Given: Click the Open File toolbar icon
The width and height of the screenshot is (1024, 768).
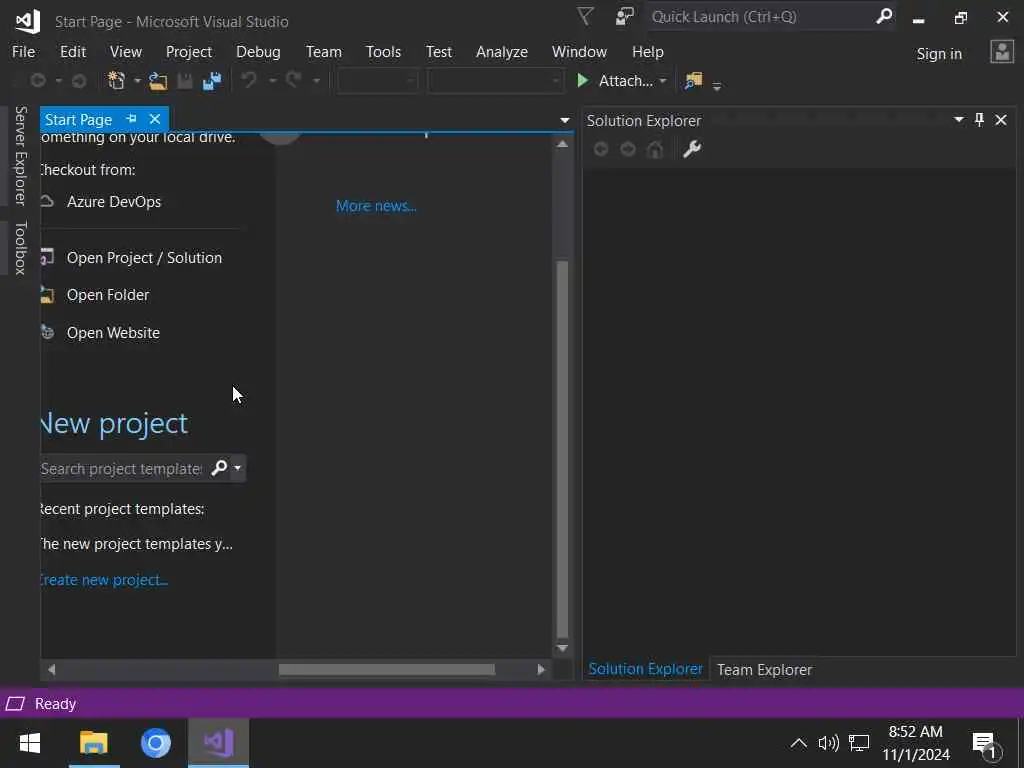Looking at the screenshot, I should pos(158,81).
